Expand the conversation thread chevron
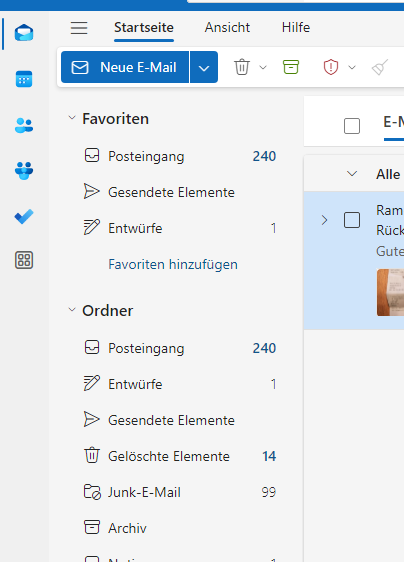The image size is (404, 562). pyautogui.click(x=324, y=220)
